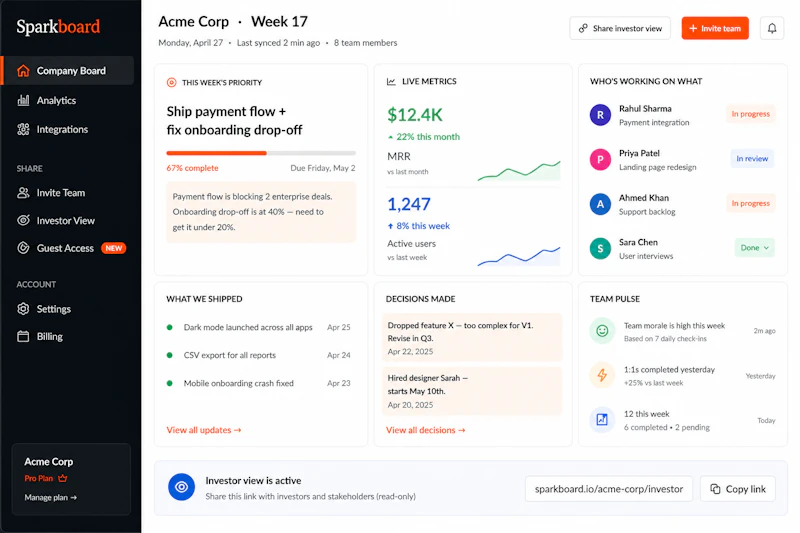Screen dimensions: 800x533
Task: Click the Invite Team people icon
Action: pos(23,193)
